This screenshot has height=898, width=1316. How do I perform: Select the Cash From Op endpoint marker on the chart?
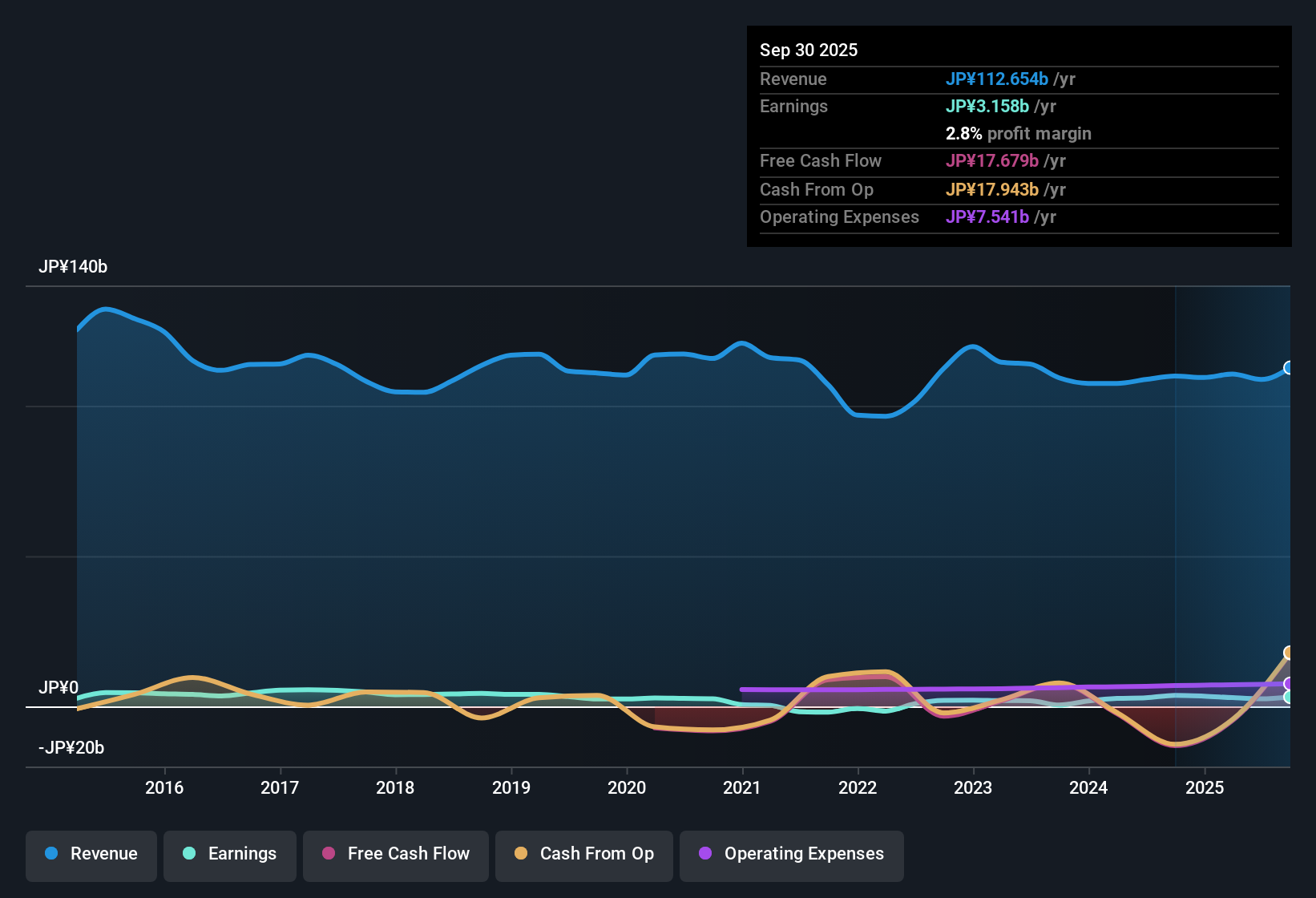(x=1289, y=651)
